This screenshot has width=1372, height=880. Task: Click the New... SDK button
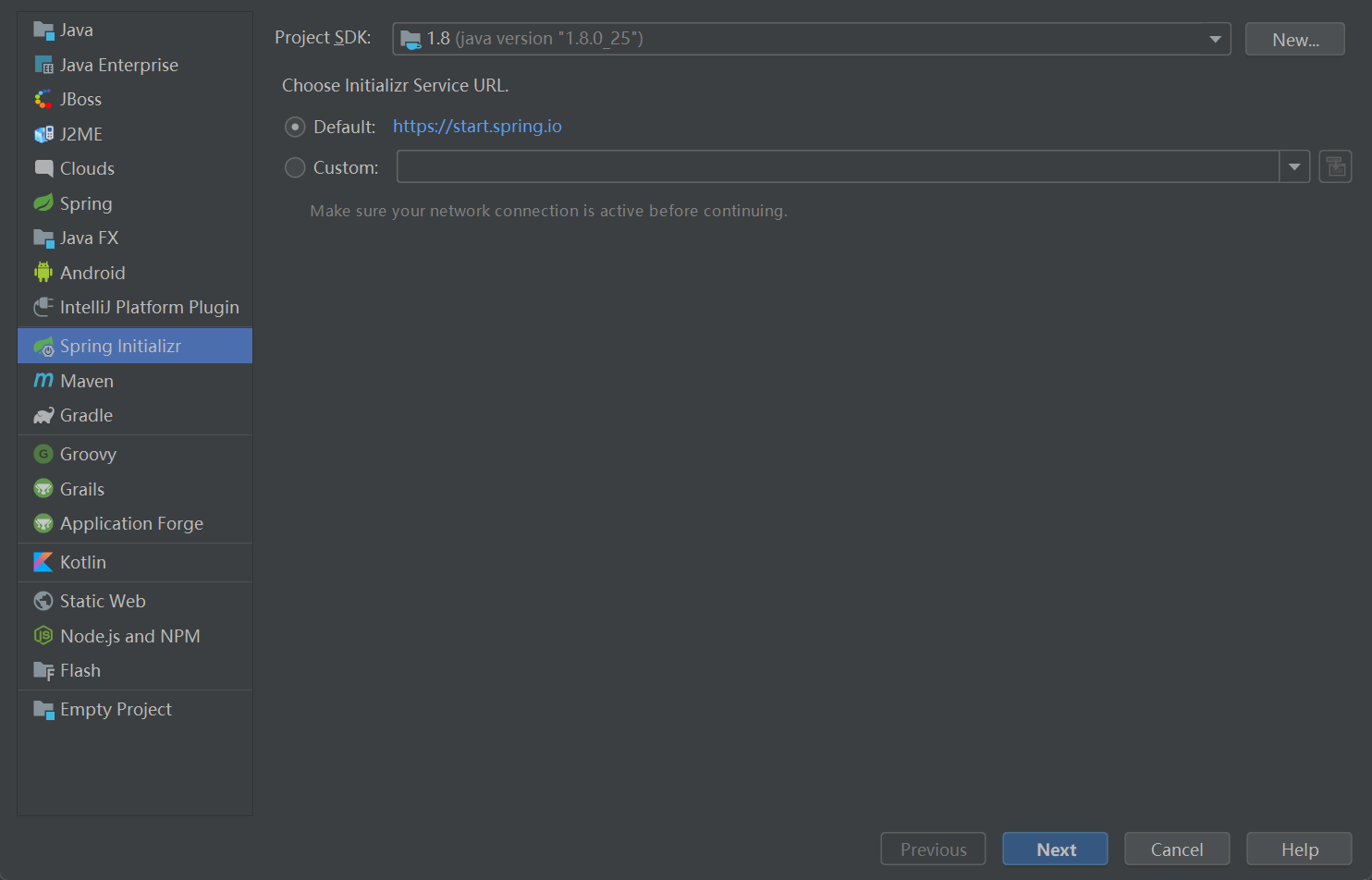[x=1294, y=39]
